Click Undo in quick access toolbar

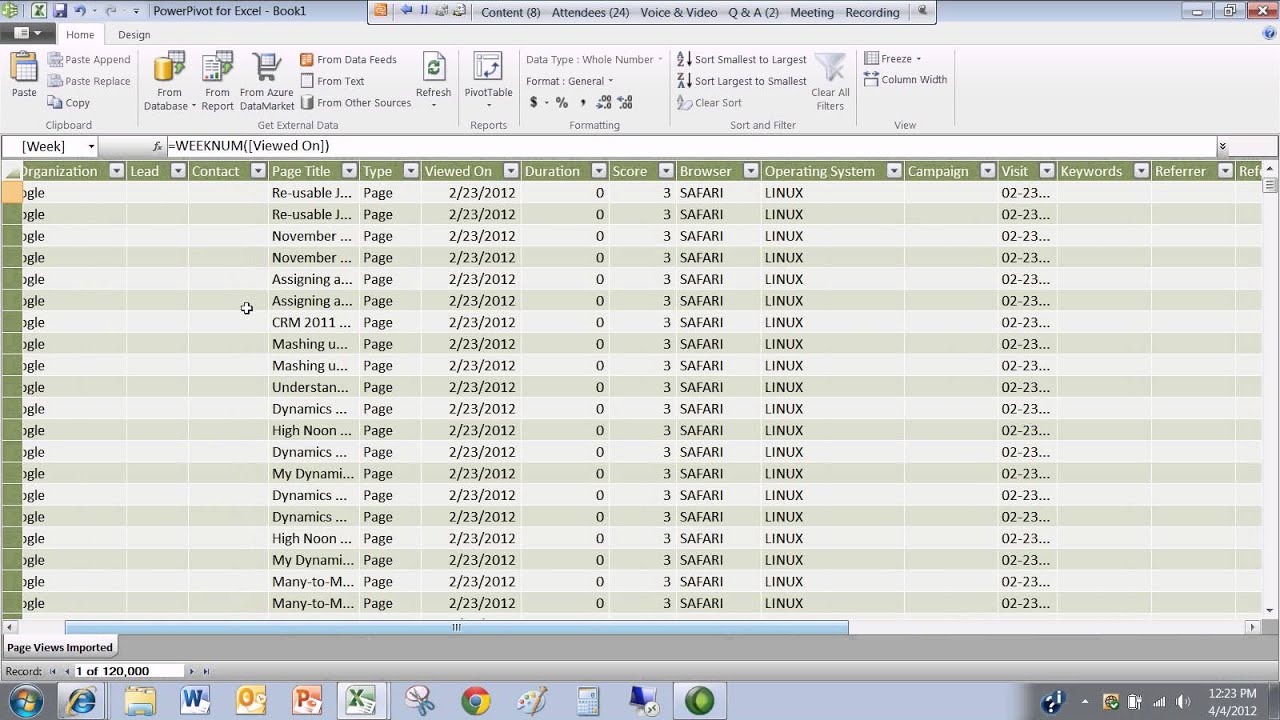pyautogui.click(x=80, y=11)
